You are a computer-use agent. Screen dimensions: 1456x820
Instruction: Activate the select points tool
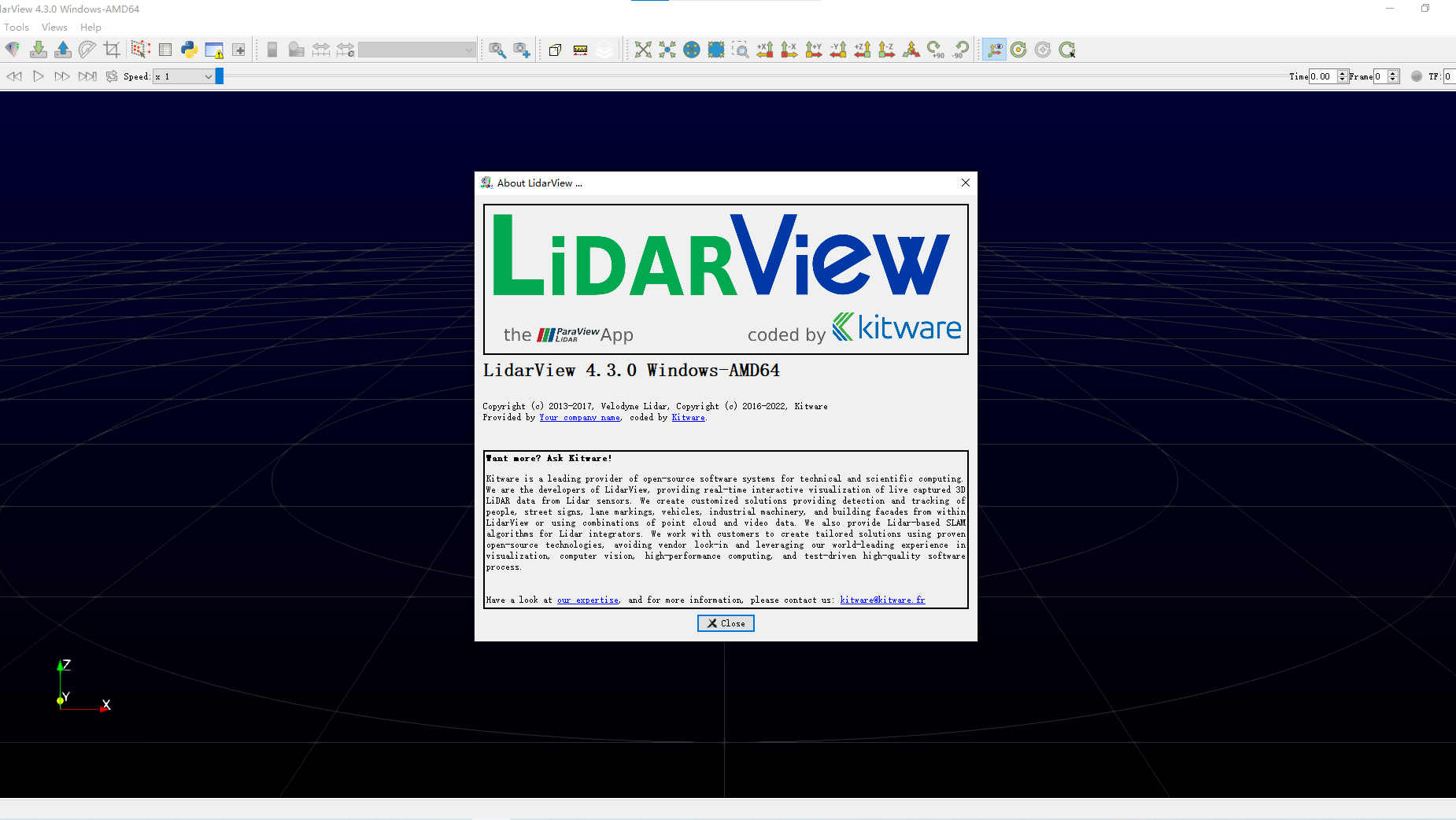(141, 50)
